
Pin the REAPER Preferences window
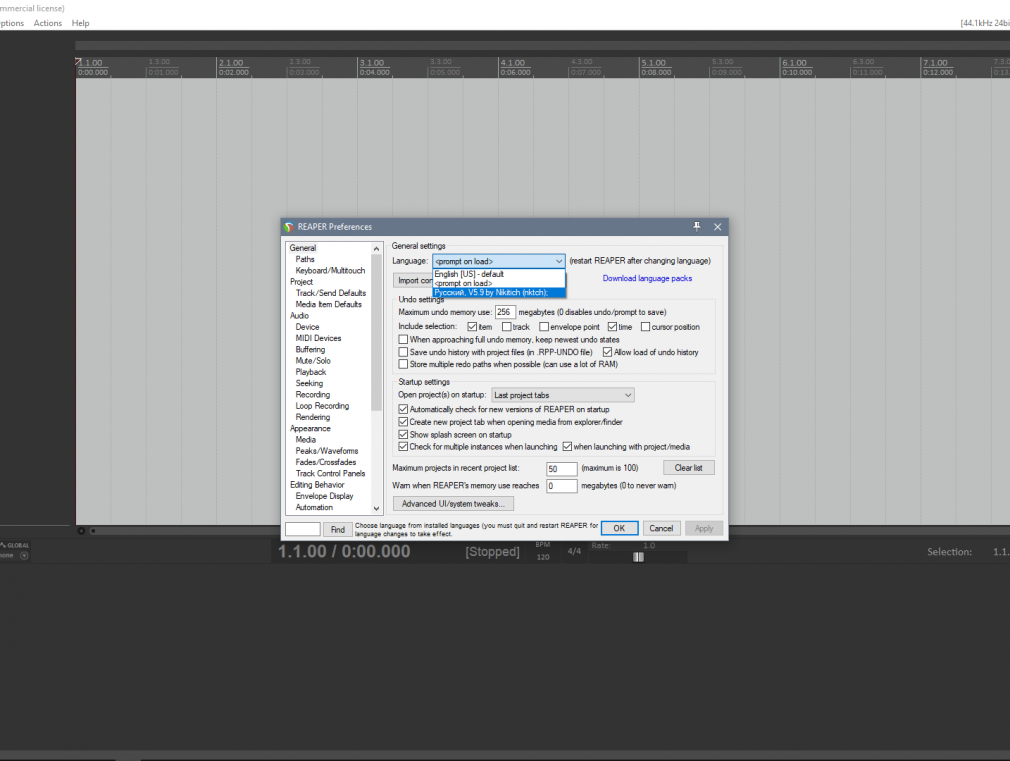[696, 227]
